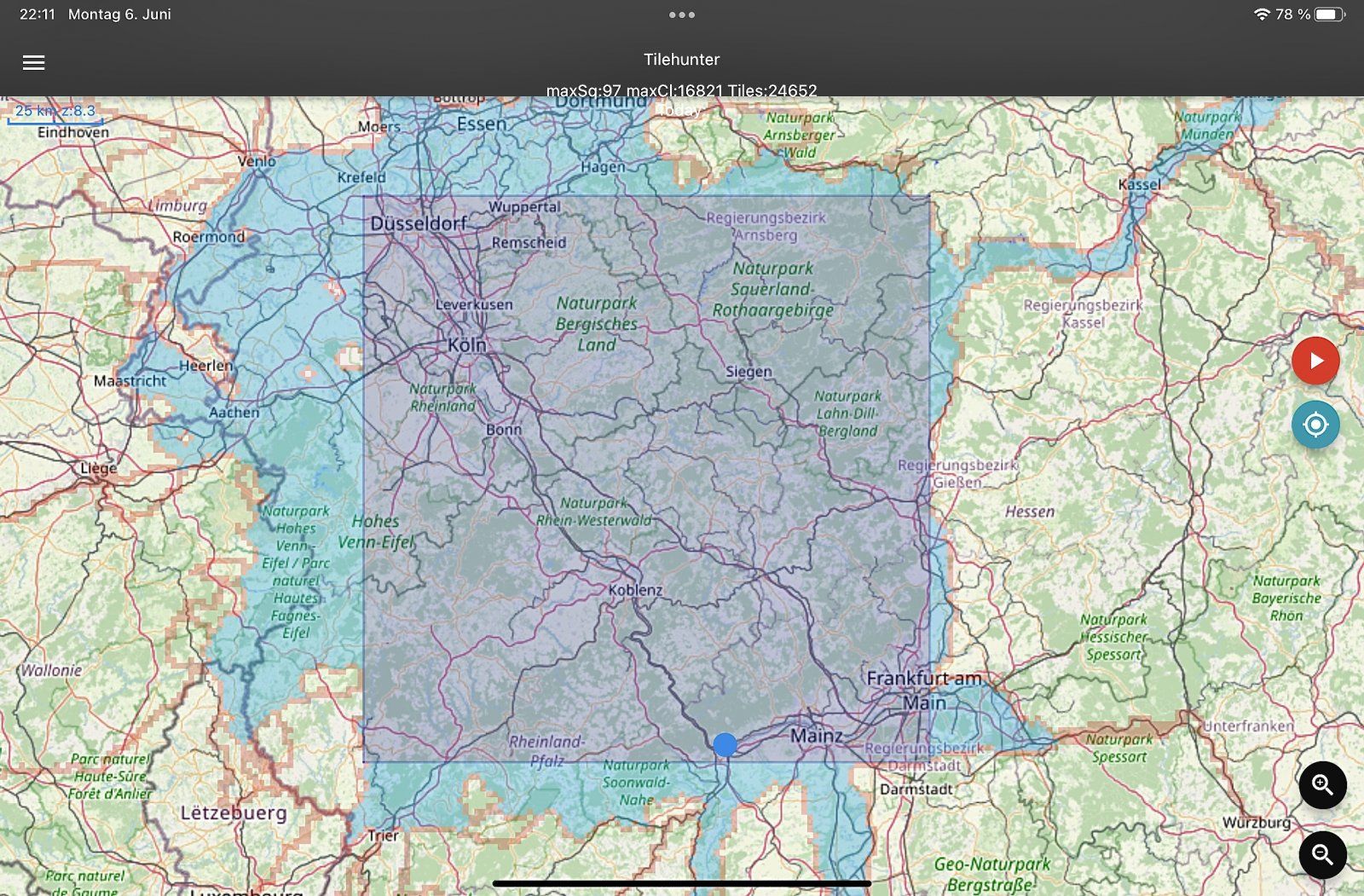Image resolution: width=1364 pixels, height=896 pixels.
Task: Tap the Koblenz city label
Action: [635, 590]
